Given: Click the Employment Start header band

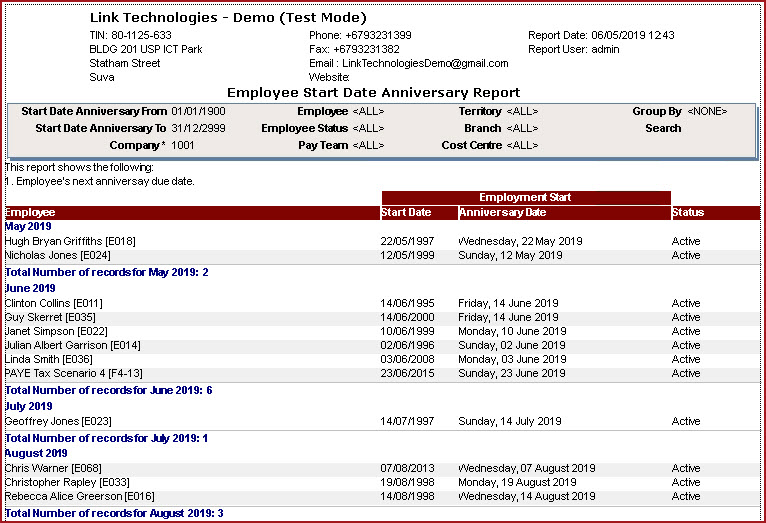Looking at the screenshot, I should [x=525, y=197].
